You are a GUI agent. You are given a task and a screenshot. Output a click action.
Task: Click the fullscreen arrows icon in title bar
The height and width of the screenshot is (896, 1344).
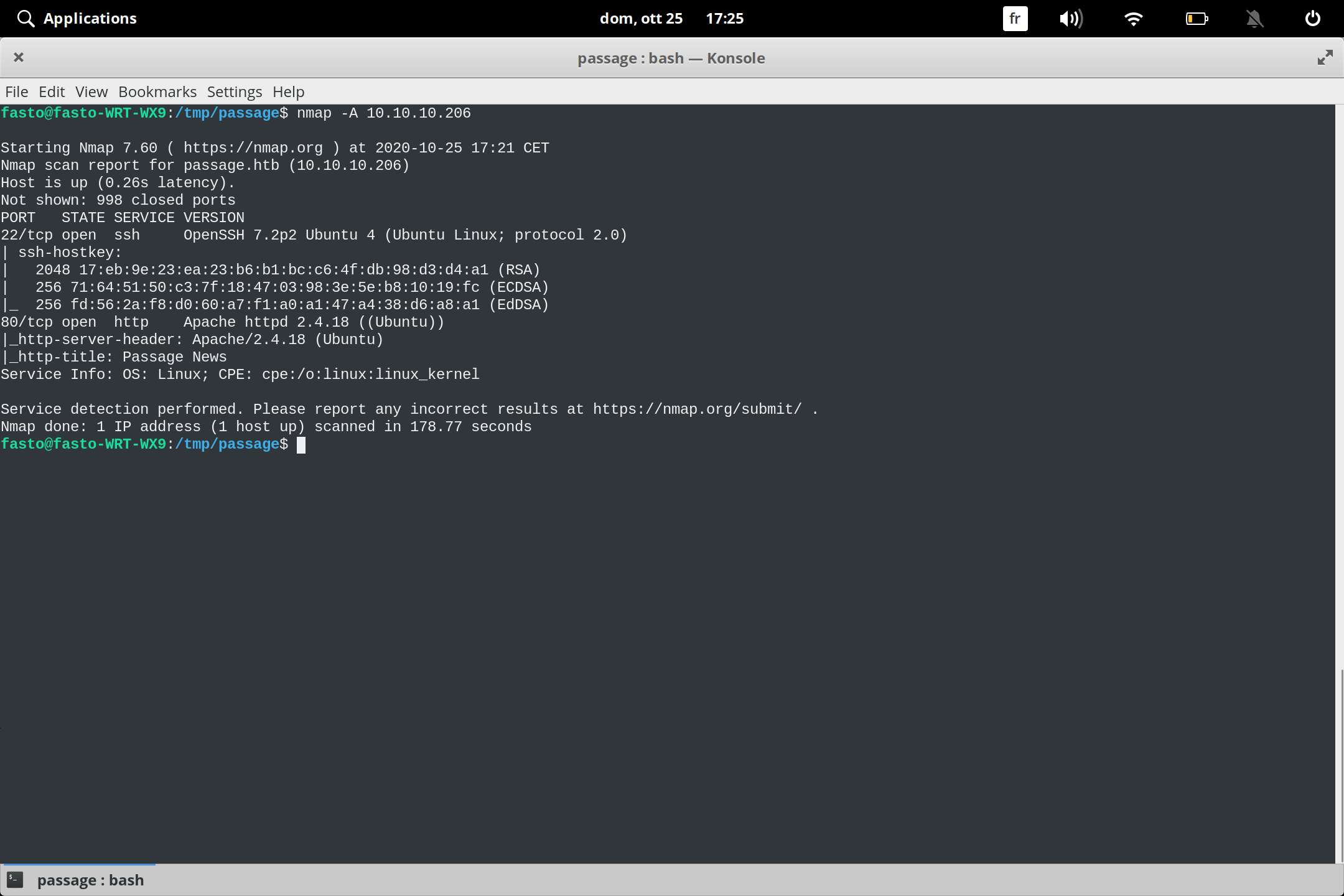point(1325,57)
